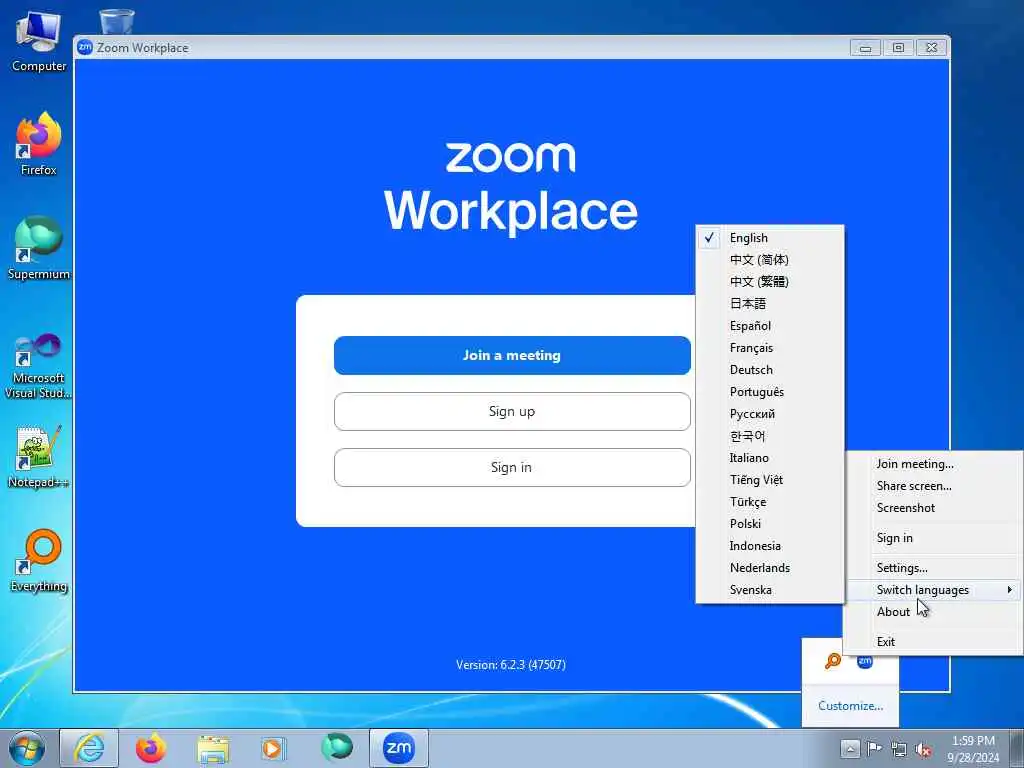Viewport: 1024px width, 768px height.
Task: Select Sign in from the tray menu
Action: point(935,537)
